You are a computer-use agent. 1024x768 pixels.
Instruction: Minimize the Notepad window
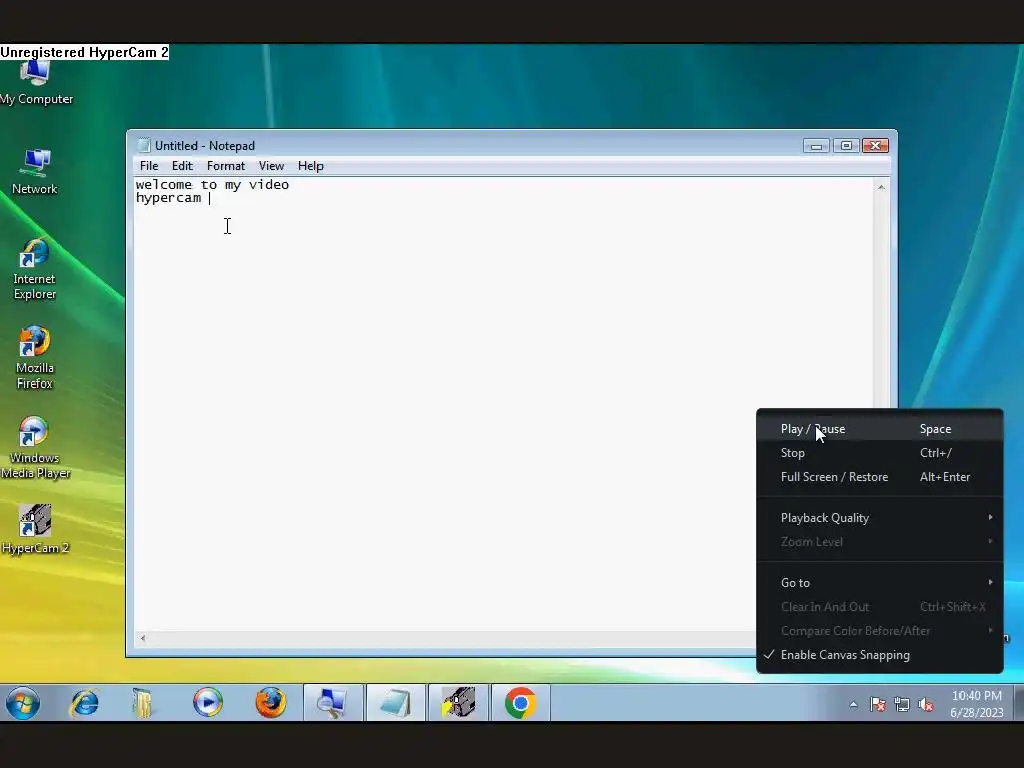816,146
